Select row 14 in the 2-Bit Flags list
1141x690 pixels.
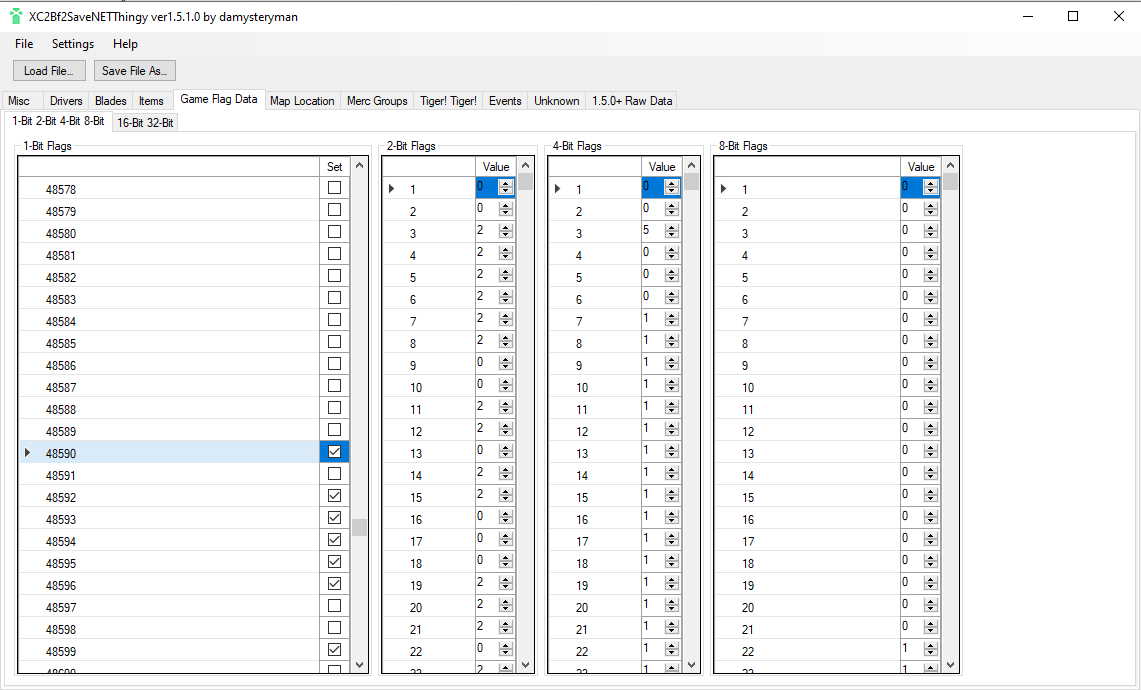(429, 475)
